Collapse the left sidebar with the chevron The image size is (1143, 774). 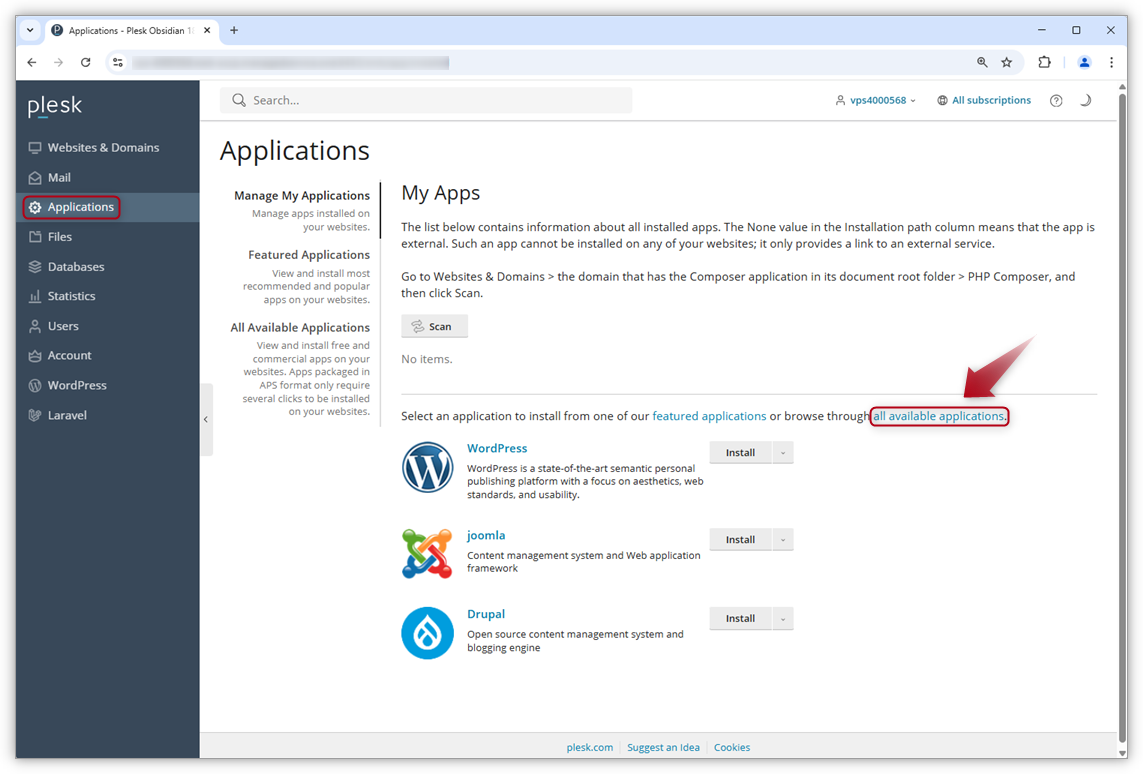(x=205, y=419)
